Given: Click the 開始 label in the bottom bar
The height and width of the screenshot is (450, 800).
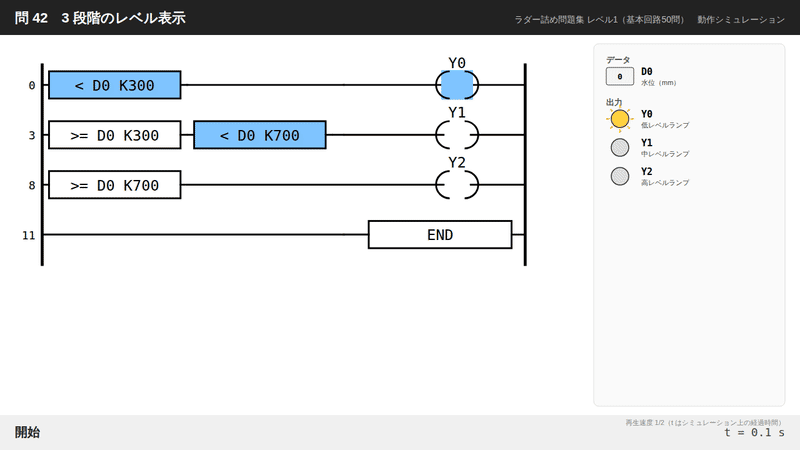Looking at the screenshot, I should pyautogui.click(x=27, y=432).
